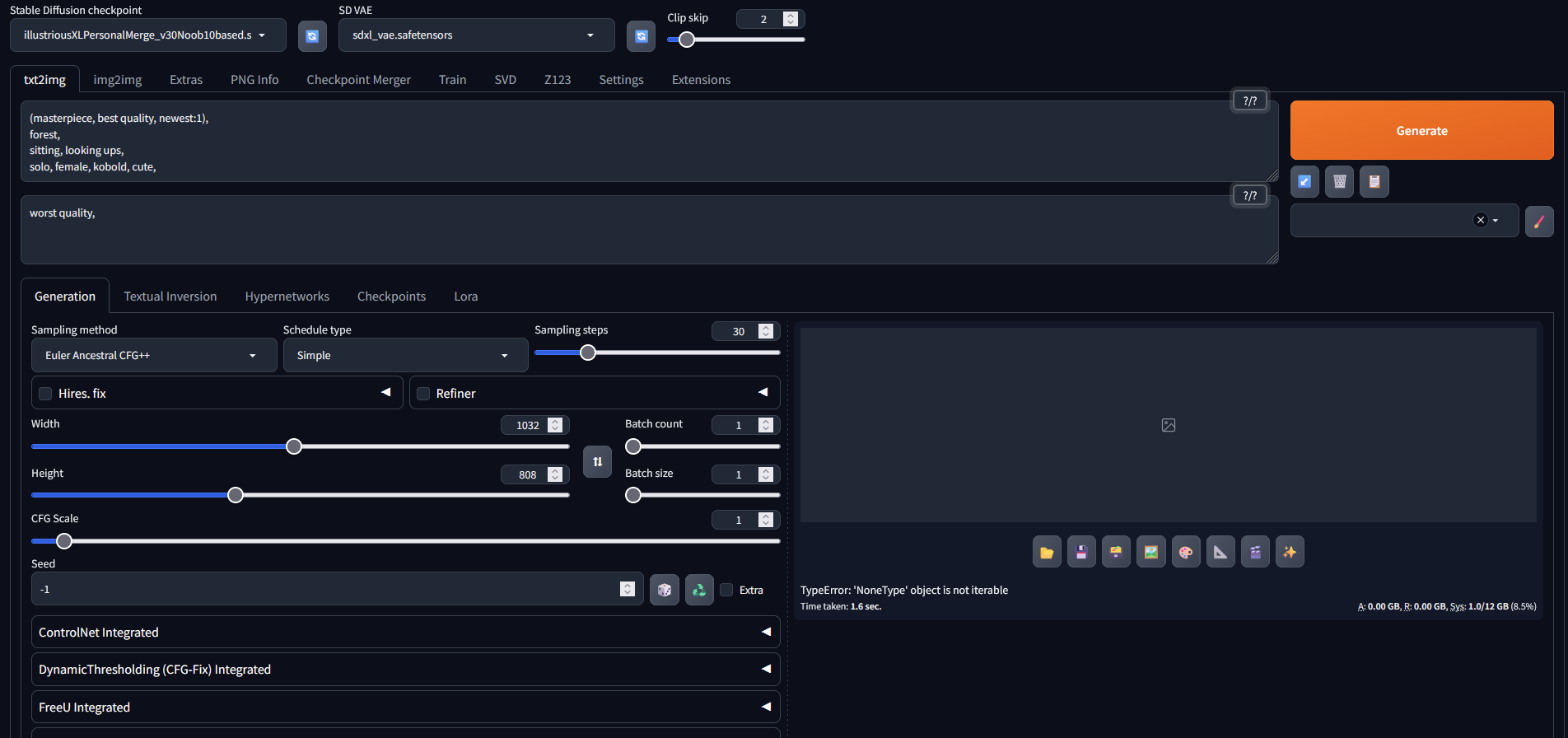Adjust the Sampling steps slider
This screenshot has height=738, width=1568.
(x=656, y=353)
